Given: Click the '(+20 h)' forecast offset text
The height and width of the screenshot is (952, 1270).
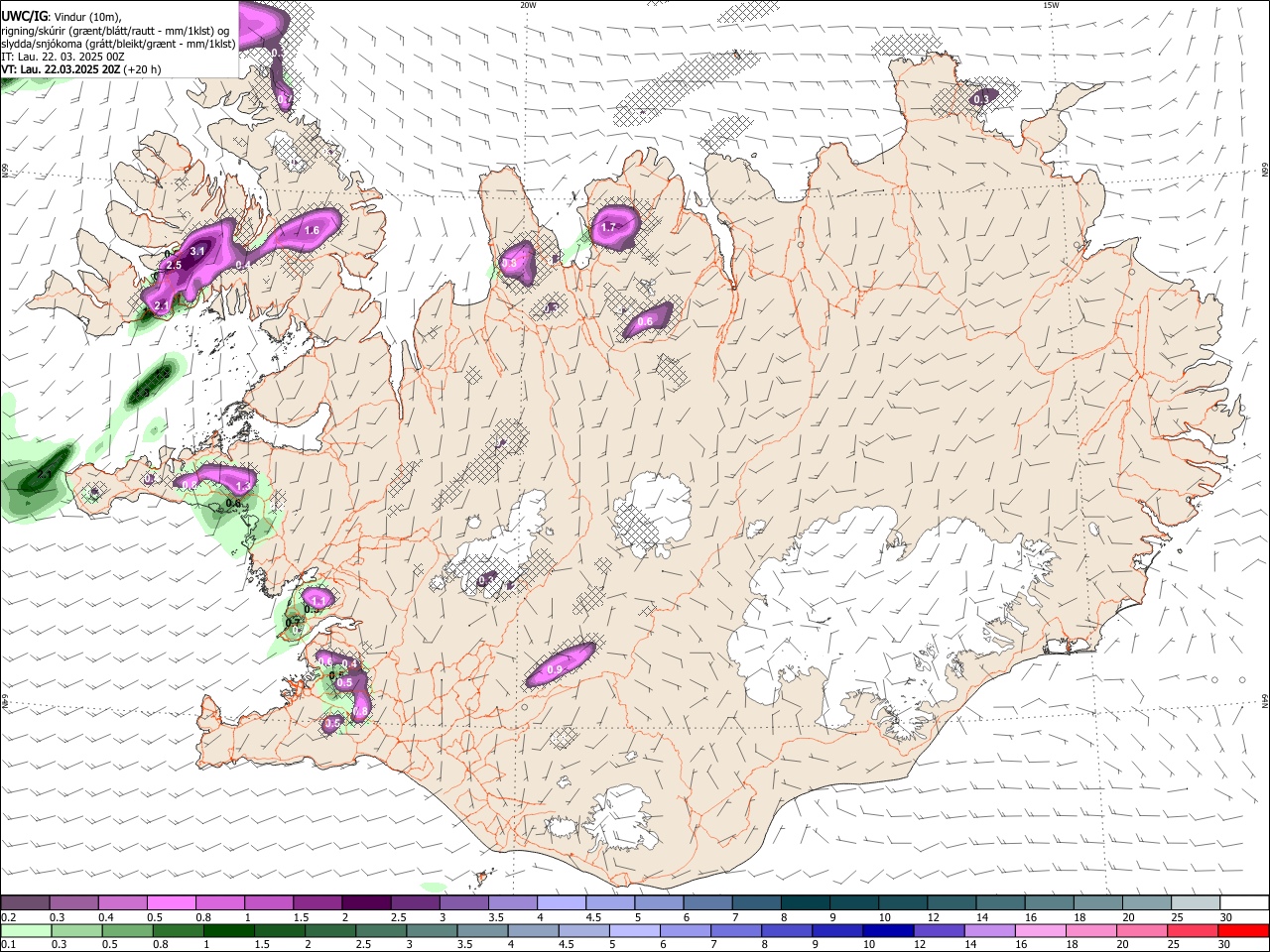Looking at the screenshot, I should coord(142,69).
